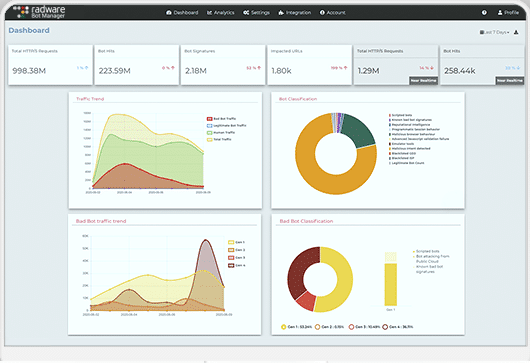Click Emulator tools legend entry
530x363 pixels.
tap(402, 144)
